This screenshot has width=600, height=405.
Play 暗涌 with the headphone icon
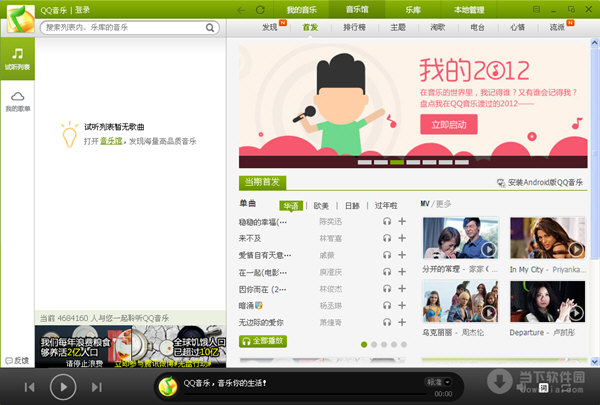pos(387,305)
